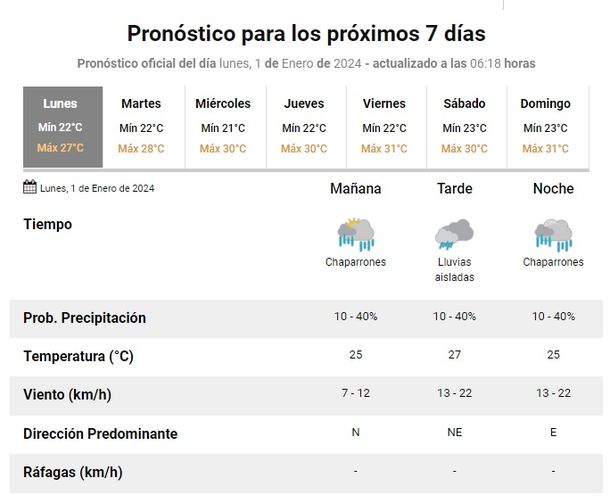The width and height of the screenshot is (610, 503).
Task: Select the Lunes forecast tab
Action: tap(61, 127)
